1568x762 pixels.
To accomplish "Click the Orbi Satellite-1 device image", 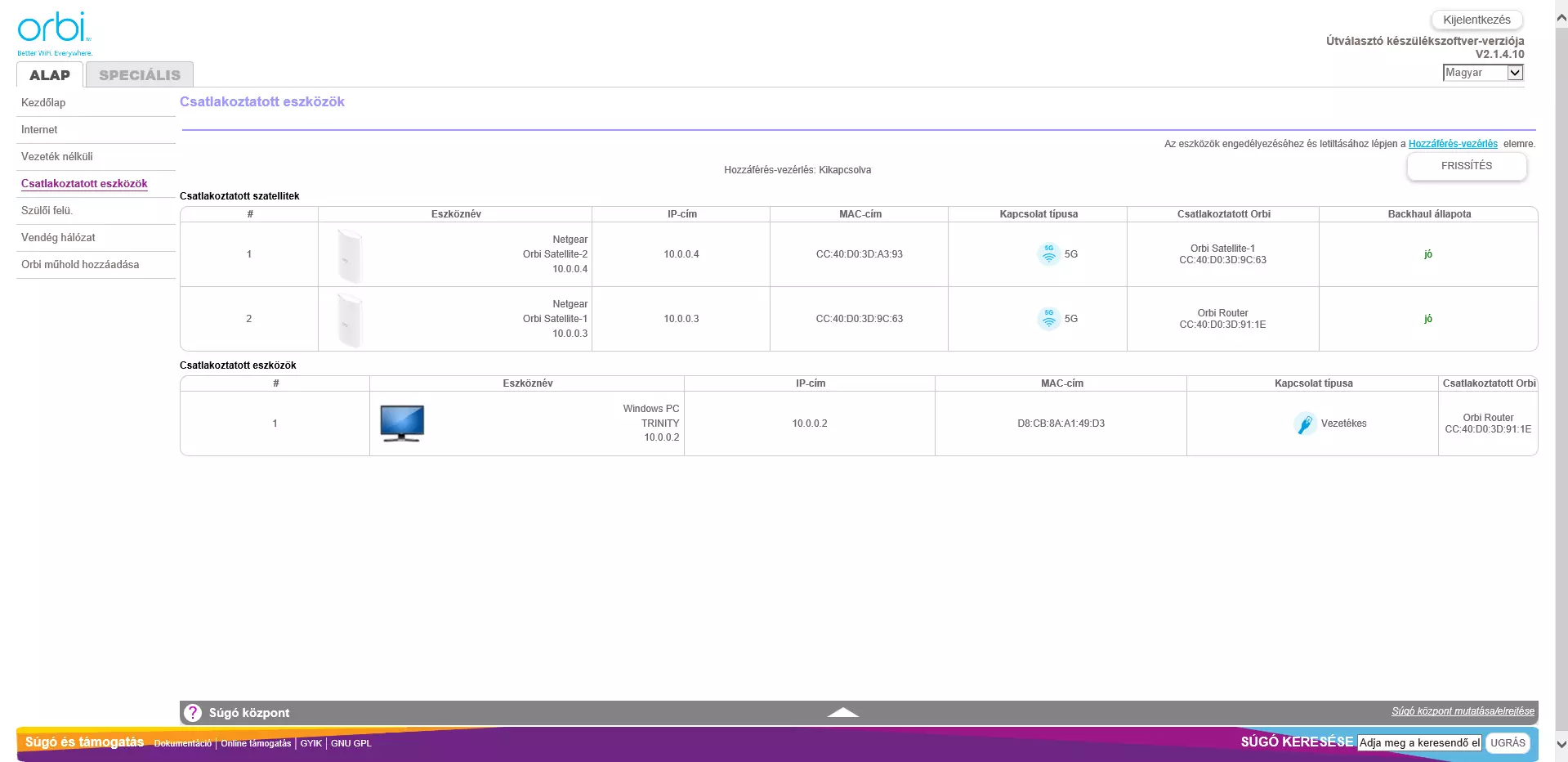I will [350, 320].
